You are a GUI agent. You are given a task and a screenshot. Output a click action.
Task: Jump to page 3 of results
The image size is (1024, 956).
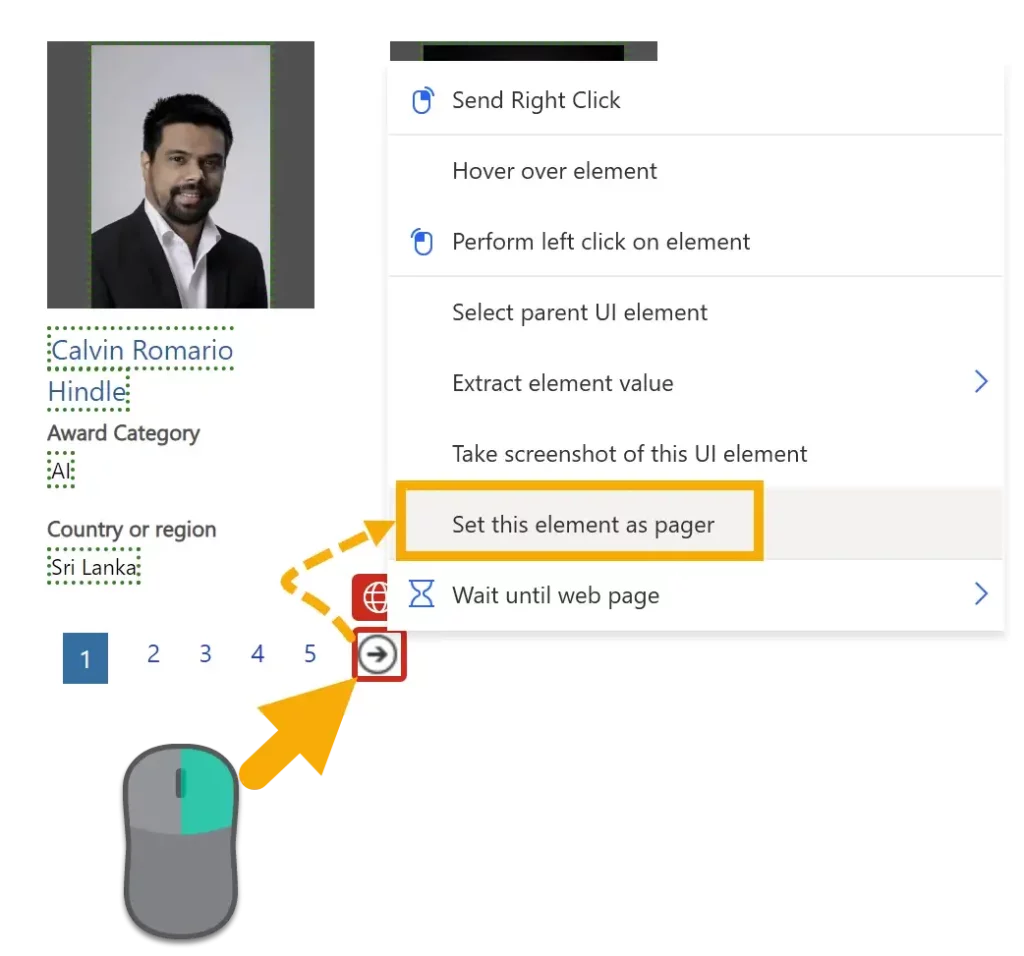pyautogui.click(x=205, y=654)
